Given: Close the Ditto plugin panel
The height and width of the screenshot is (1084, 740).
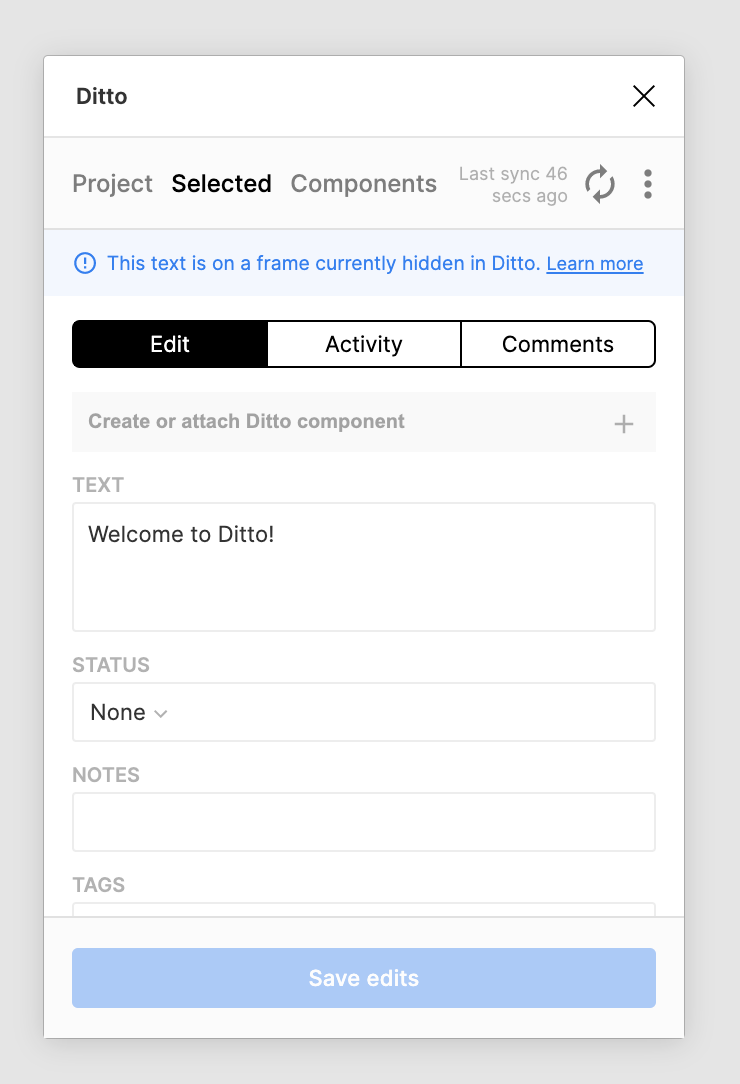Looking at the screenshot, I should [x=644, y=96].
